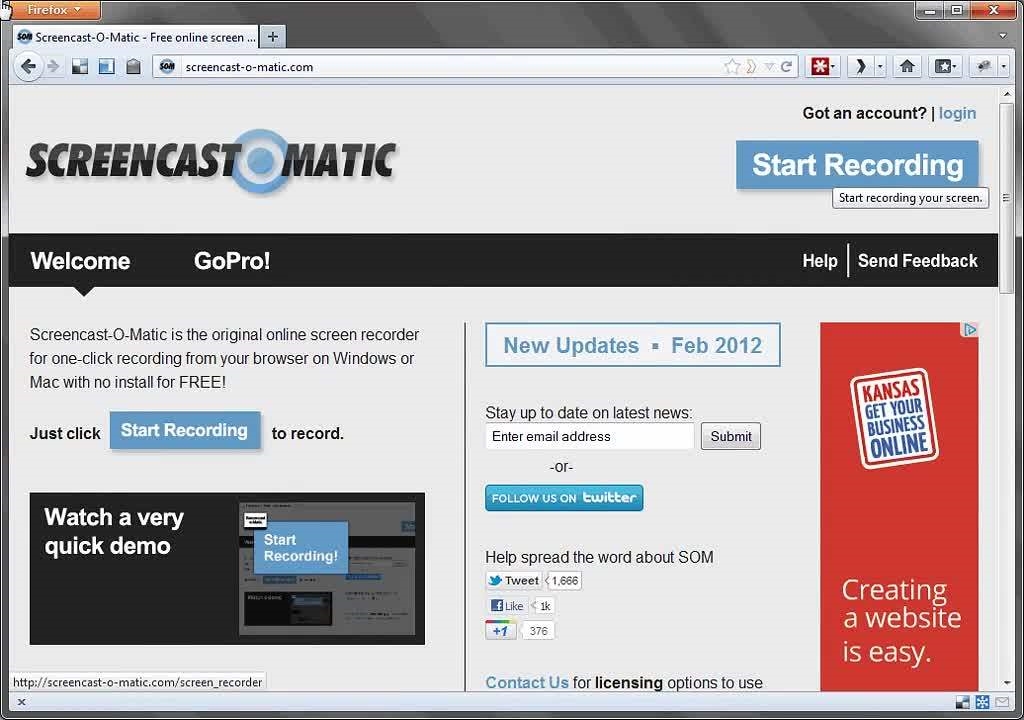Click the blue window-pane toolbar icon
The height and width of the screenshot is (720, 1024).
point(106,66)
